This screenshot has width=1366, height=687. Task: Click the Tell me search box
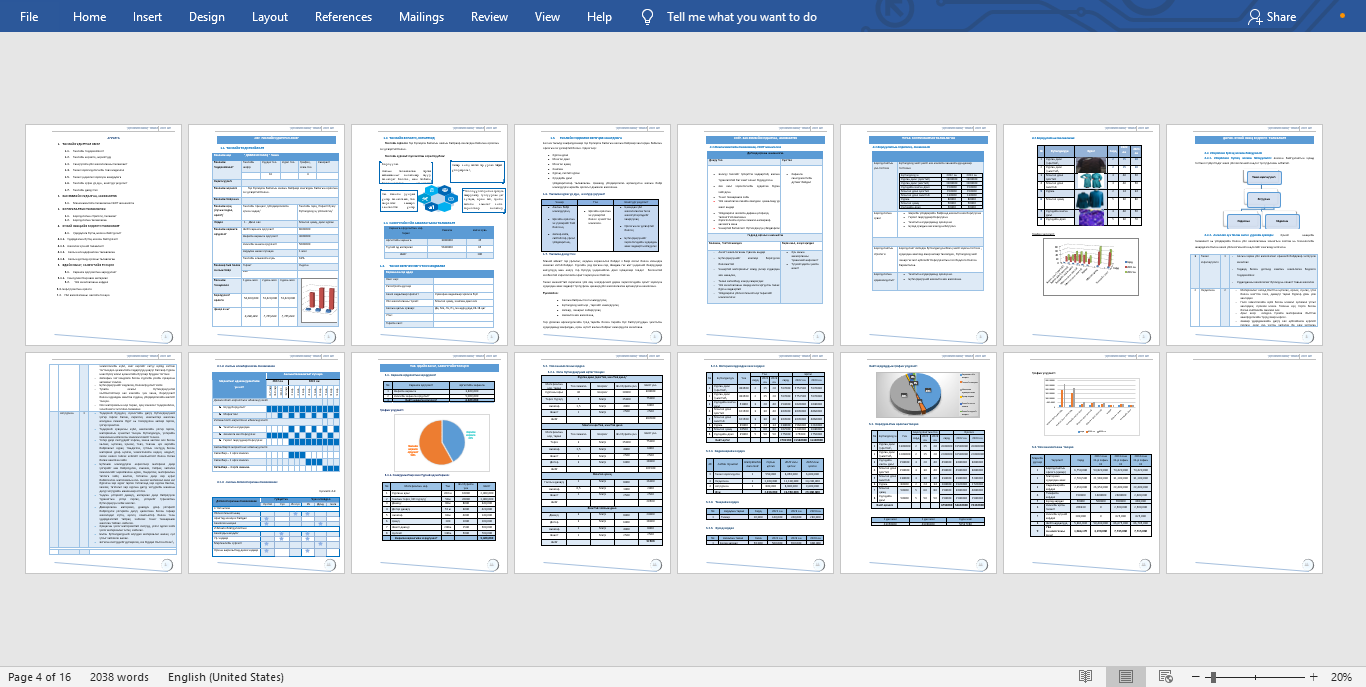coord(741,17)
